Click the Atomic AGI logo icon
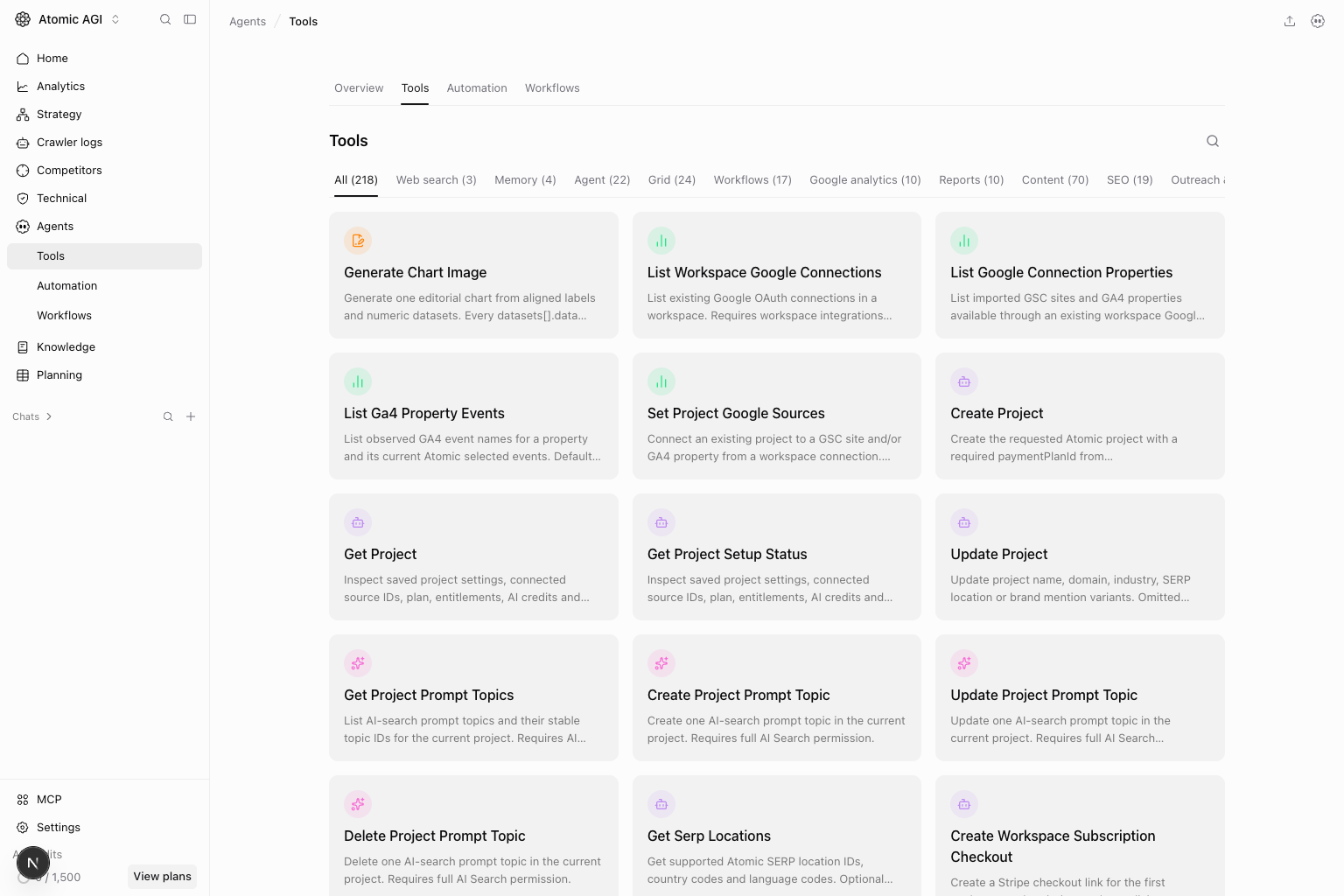The image size is (1344, 896). tap(23, 19)
